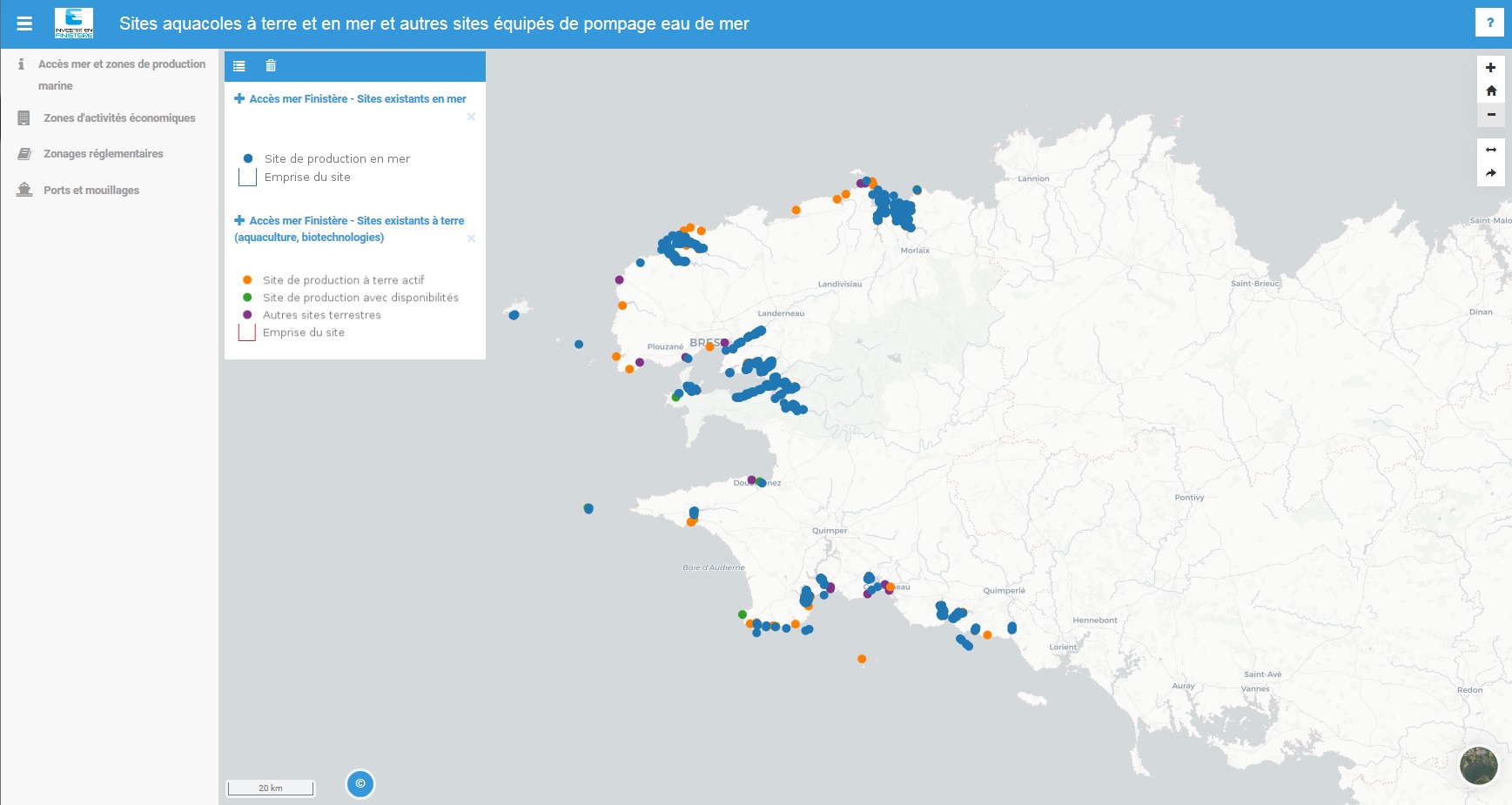
Task: Toggle the layer list icon in legend panel
Action: (239, 66)
